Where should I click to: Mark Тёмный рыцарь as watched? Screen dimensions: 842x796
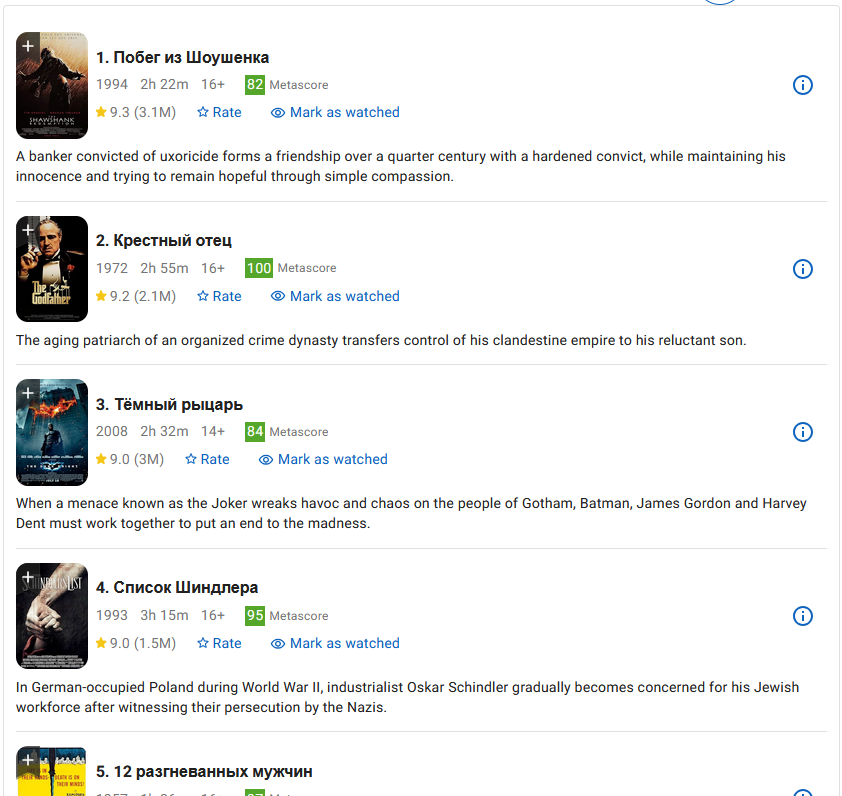323,459
